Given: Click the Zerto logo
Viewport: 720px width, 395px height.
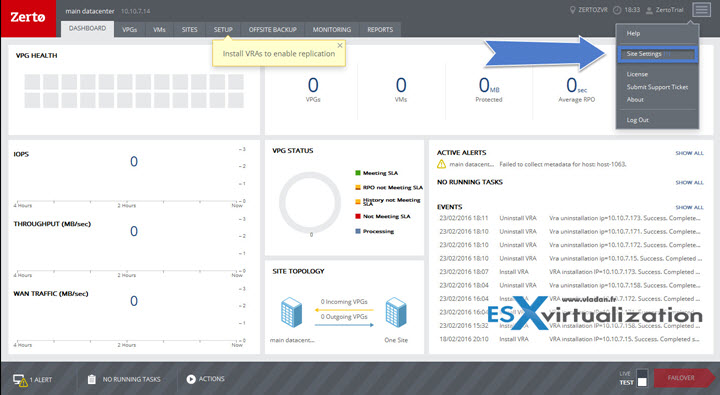Looking at the screenshot, I should (28, 17).
